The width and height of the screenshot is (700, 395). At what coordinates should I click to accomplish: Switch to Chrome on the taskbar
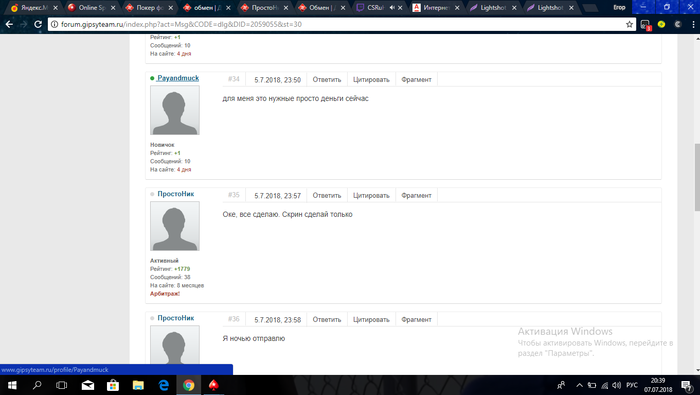(188, 385)
